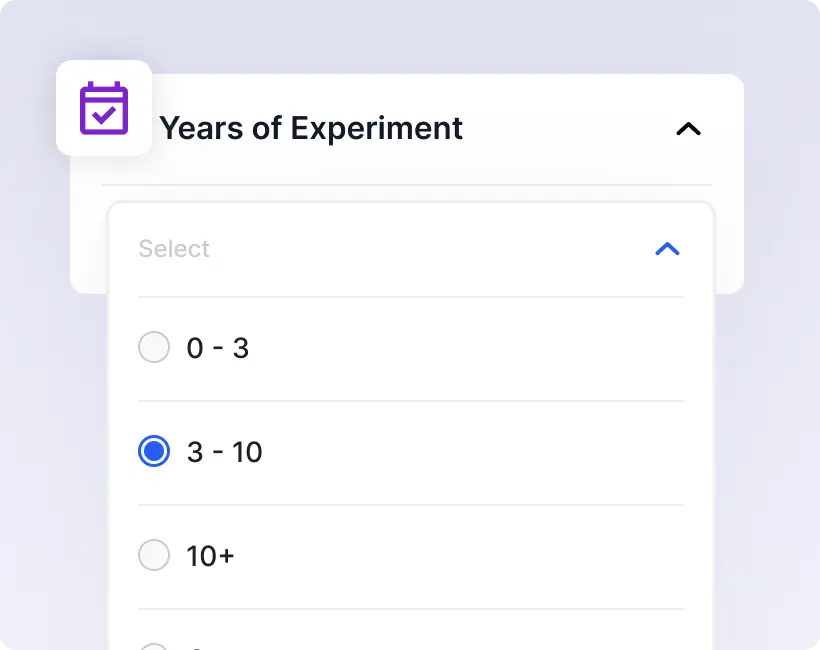Close the Select dropdown with blue chevron

point(667,249)
